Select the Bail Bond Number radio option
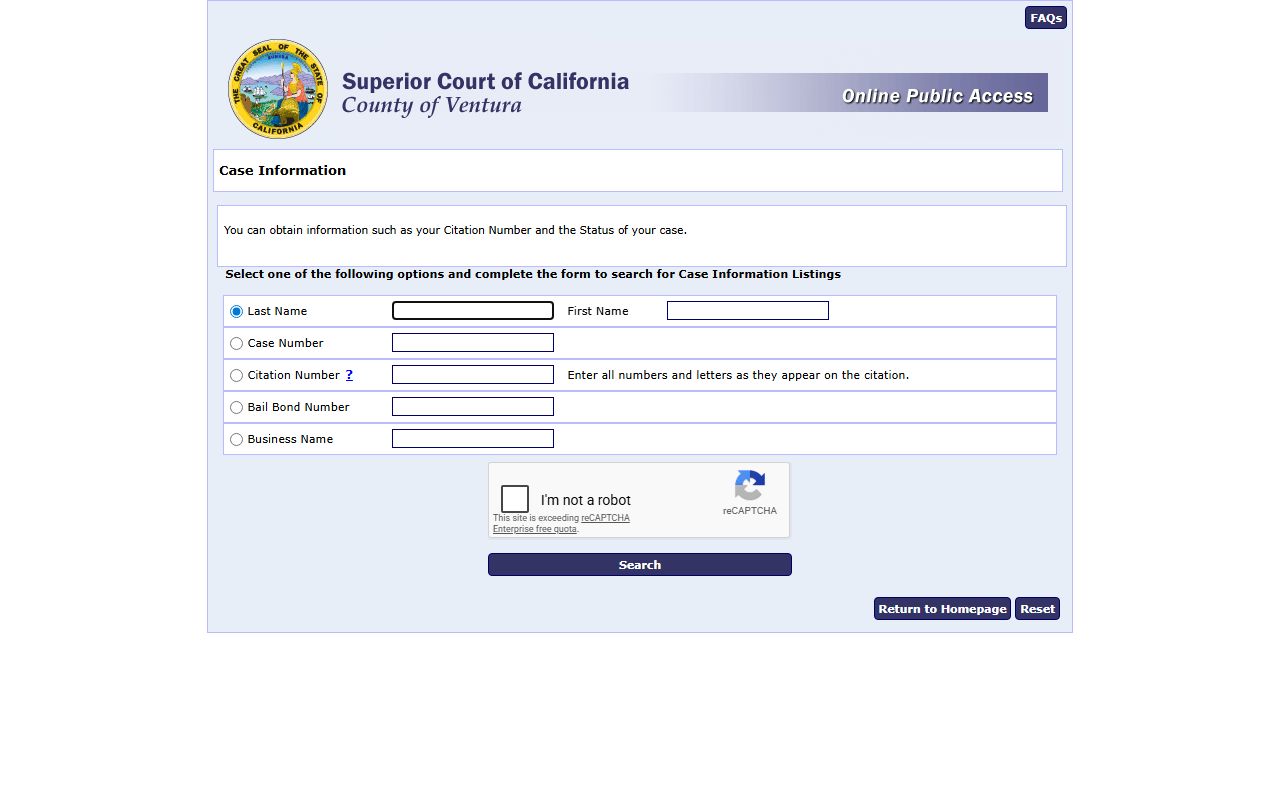This screenshot has width=1280, height=800. [x=237, y=408]
